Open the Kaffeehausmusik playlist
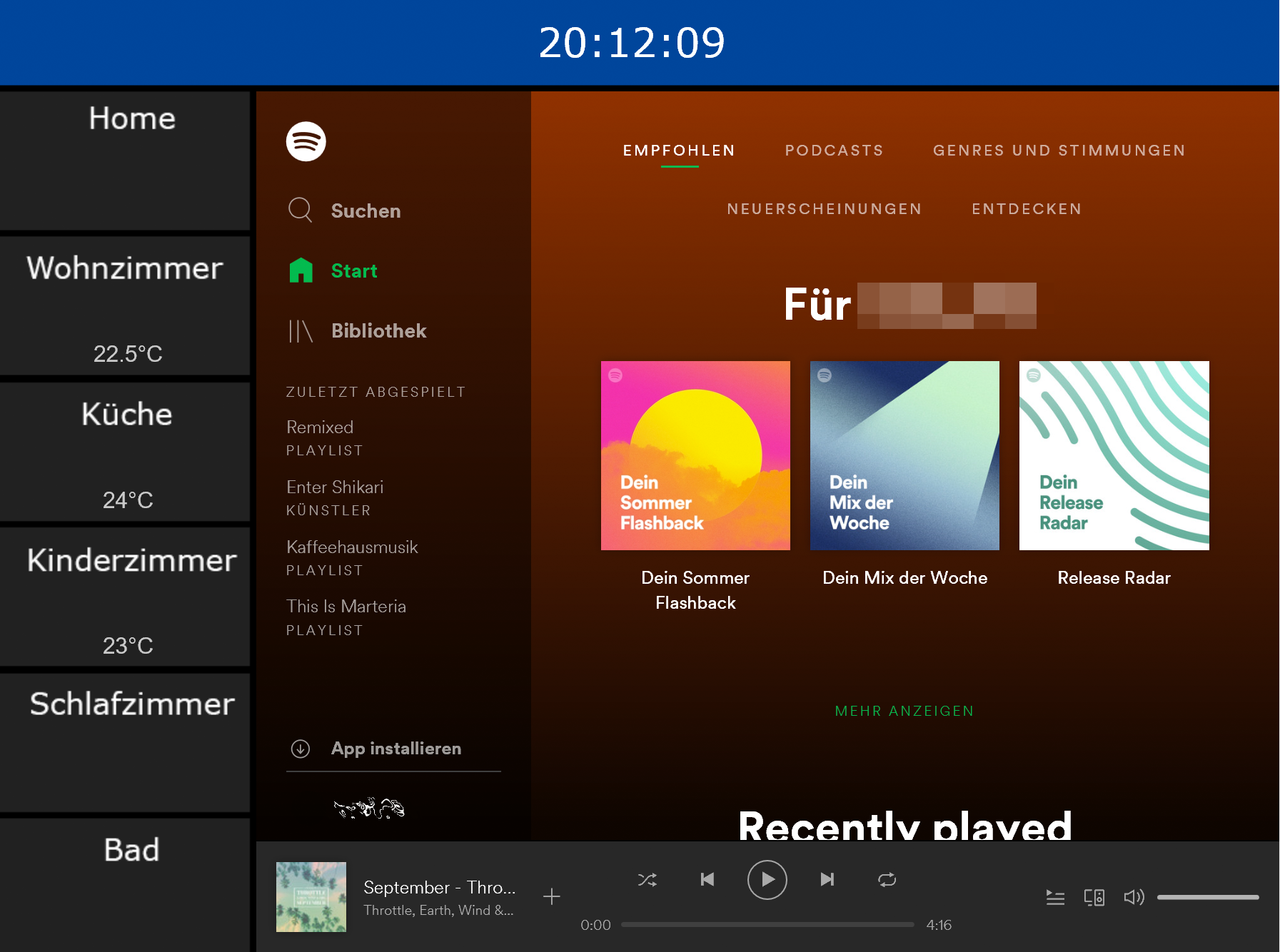The height and width of the screenshot is (952, 1280). coord(352,558)
